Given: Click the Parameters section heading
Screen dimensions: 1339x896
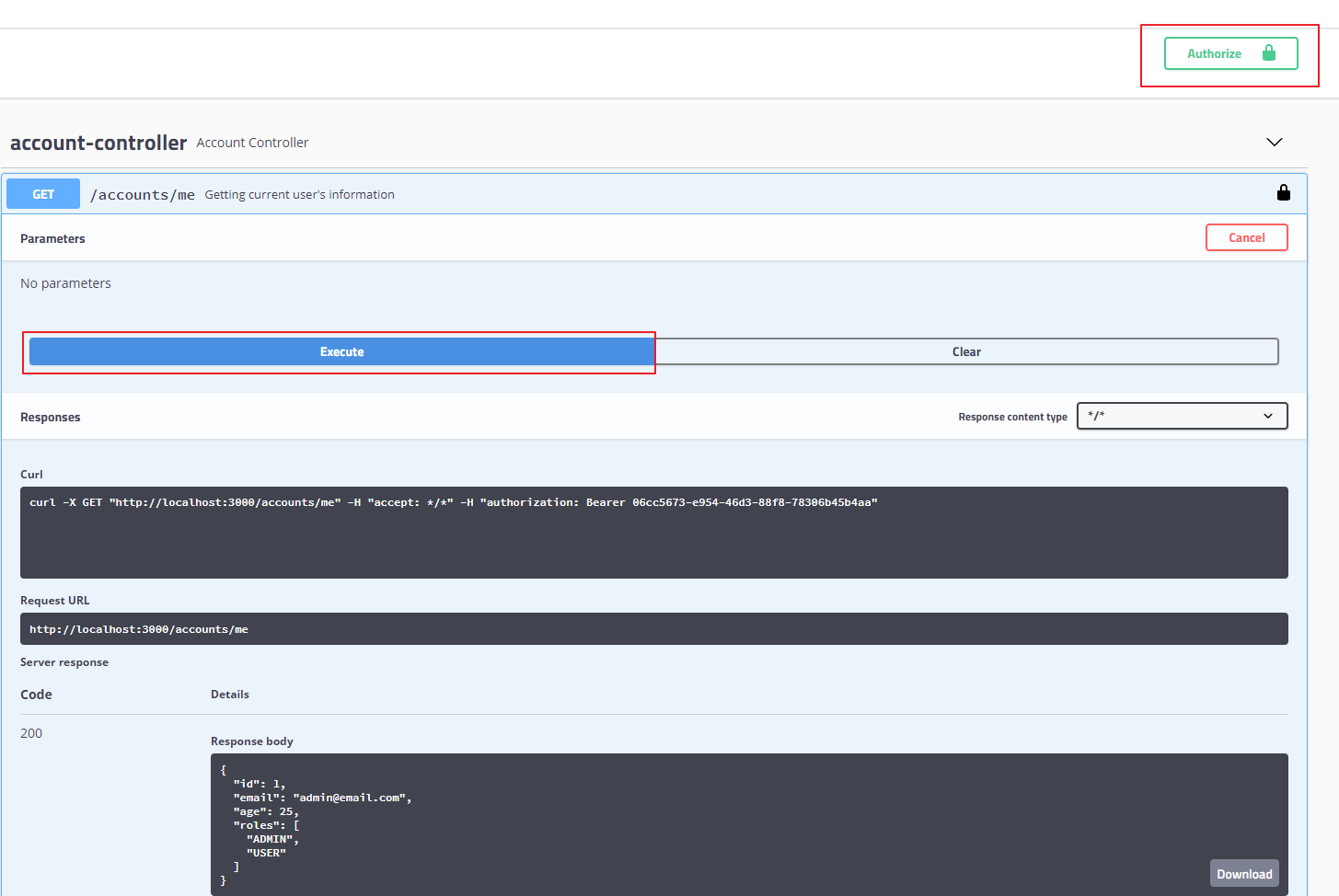Looking at the screenshot, I should click(x=52, y=238).
